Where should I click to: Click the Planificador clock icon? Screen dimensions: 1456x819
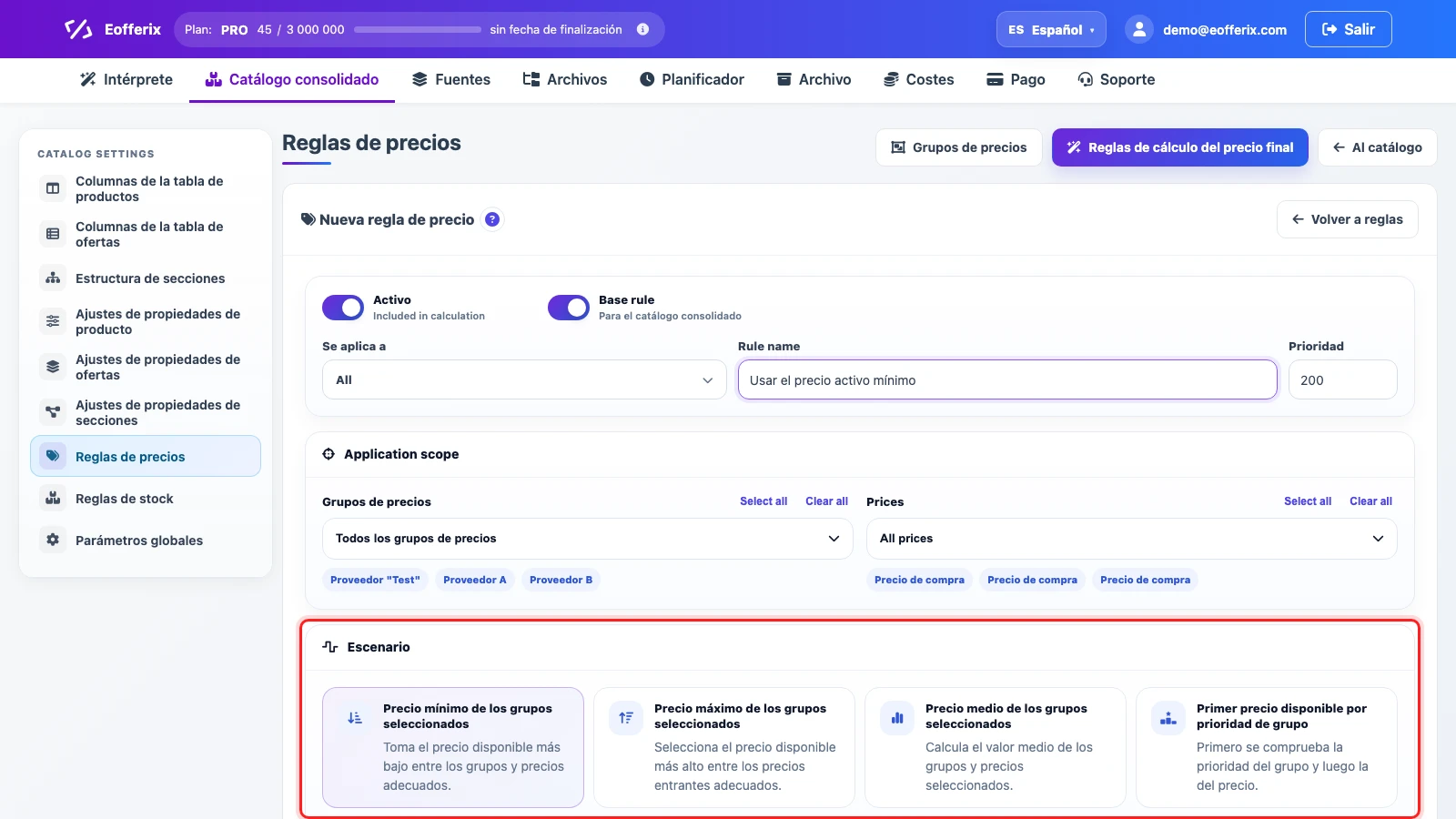[x=647, y=79]
